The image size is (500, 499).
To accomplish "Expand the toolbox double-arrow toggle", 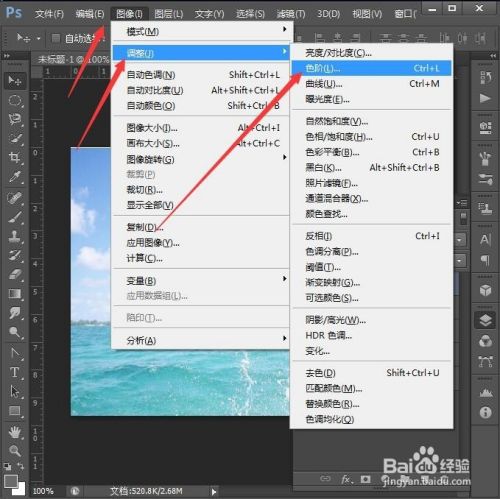I will point(7,56).
